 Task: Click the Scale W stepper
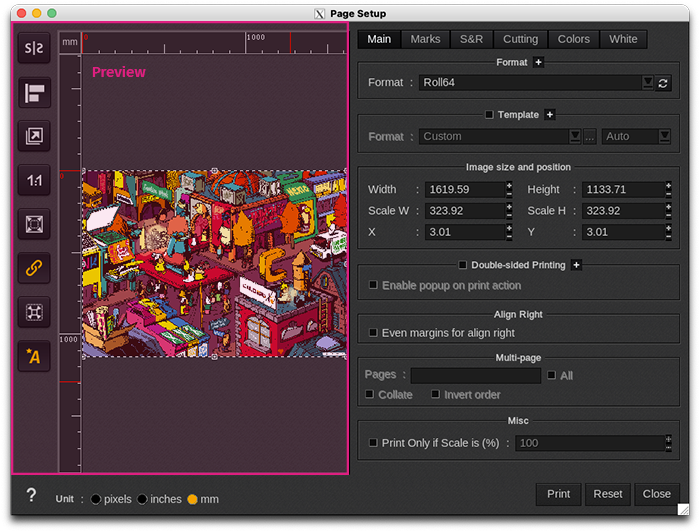(509, 211)
